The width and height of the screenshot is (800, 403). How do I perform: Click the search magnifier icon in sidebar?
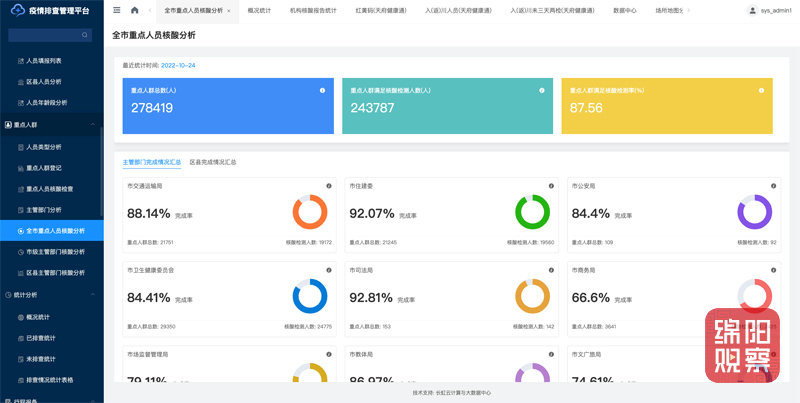coord(85,35)
